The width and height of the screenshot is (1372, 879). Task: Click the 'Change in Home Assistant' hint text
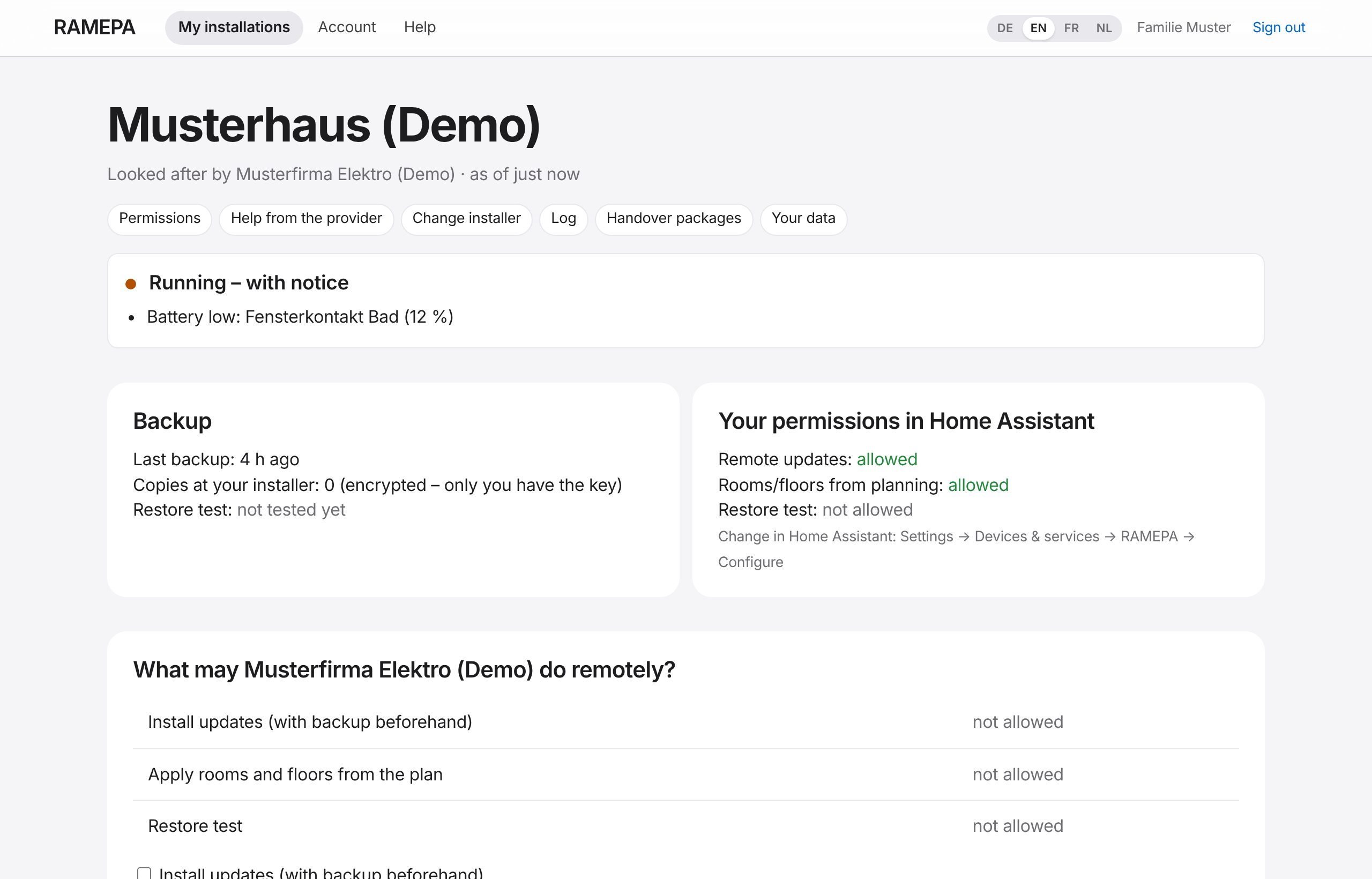coord(957,549)
